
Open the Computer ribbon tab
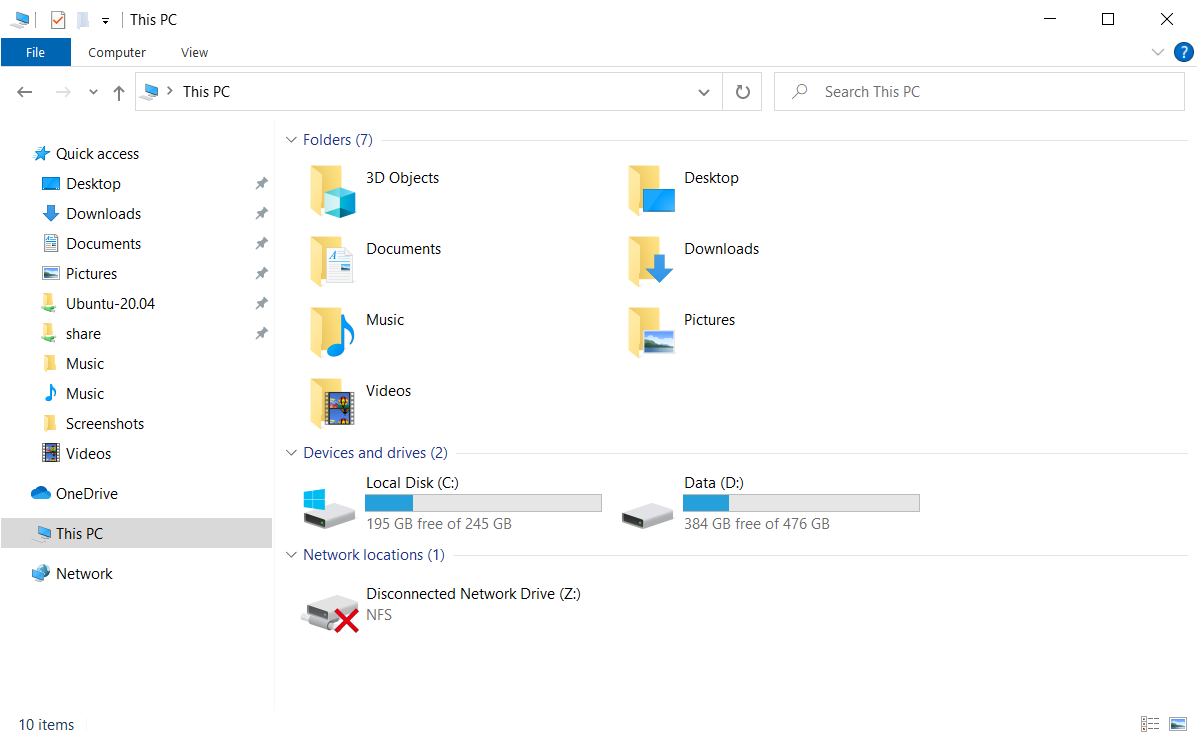point(117,52)
